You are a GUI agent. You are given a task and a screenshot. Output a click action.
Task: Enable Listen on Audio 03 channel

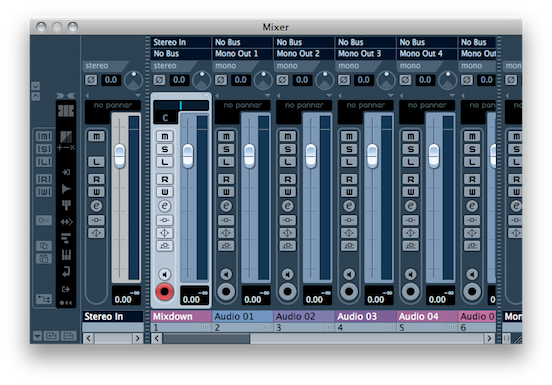point(349,162)
